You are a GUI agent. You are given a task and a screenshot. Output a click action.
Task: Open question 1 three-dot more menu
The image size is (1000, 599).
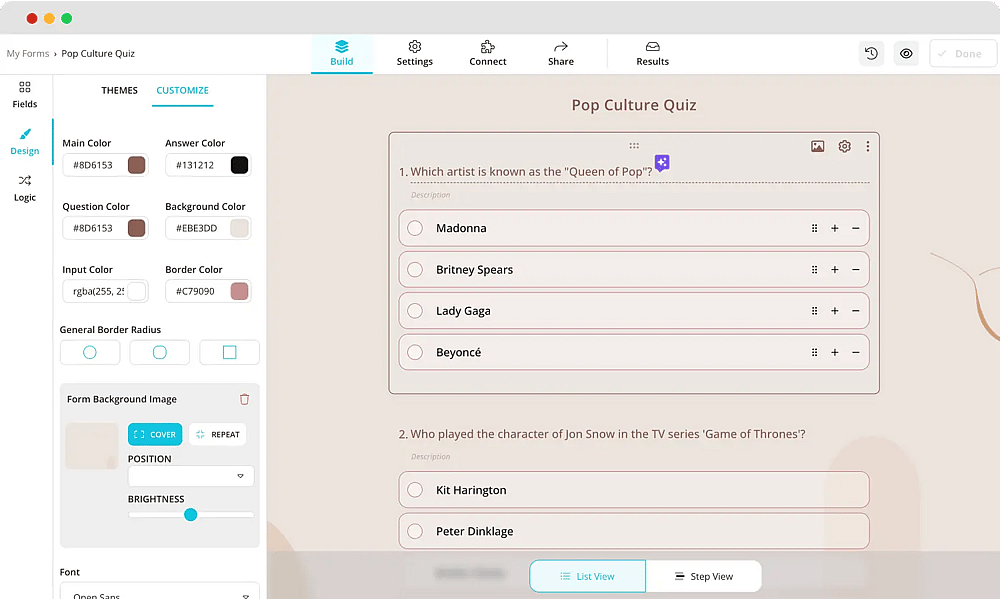point(867,146)
